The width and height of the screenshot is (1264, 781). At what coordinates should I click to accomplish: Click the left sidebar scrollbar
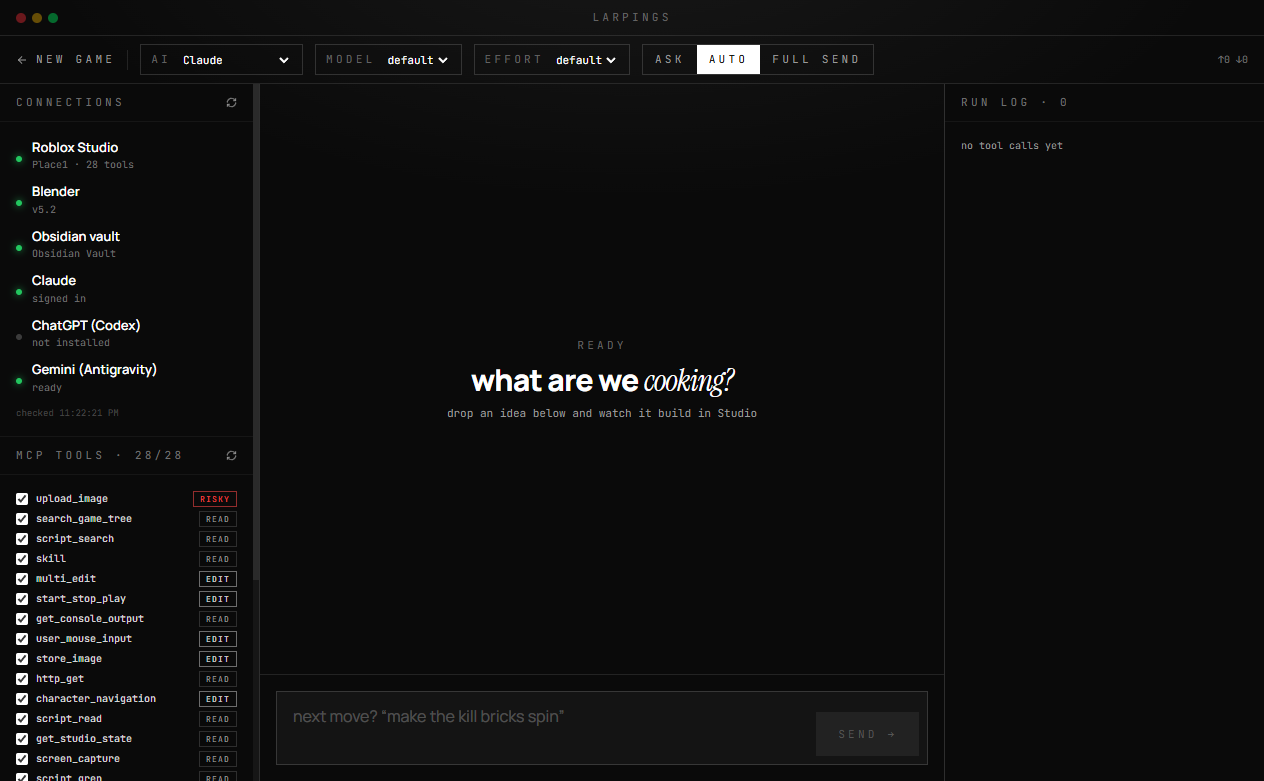pos(256,332)
